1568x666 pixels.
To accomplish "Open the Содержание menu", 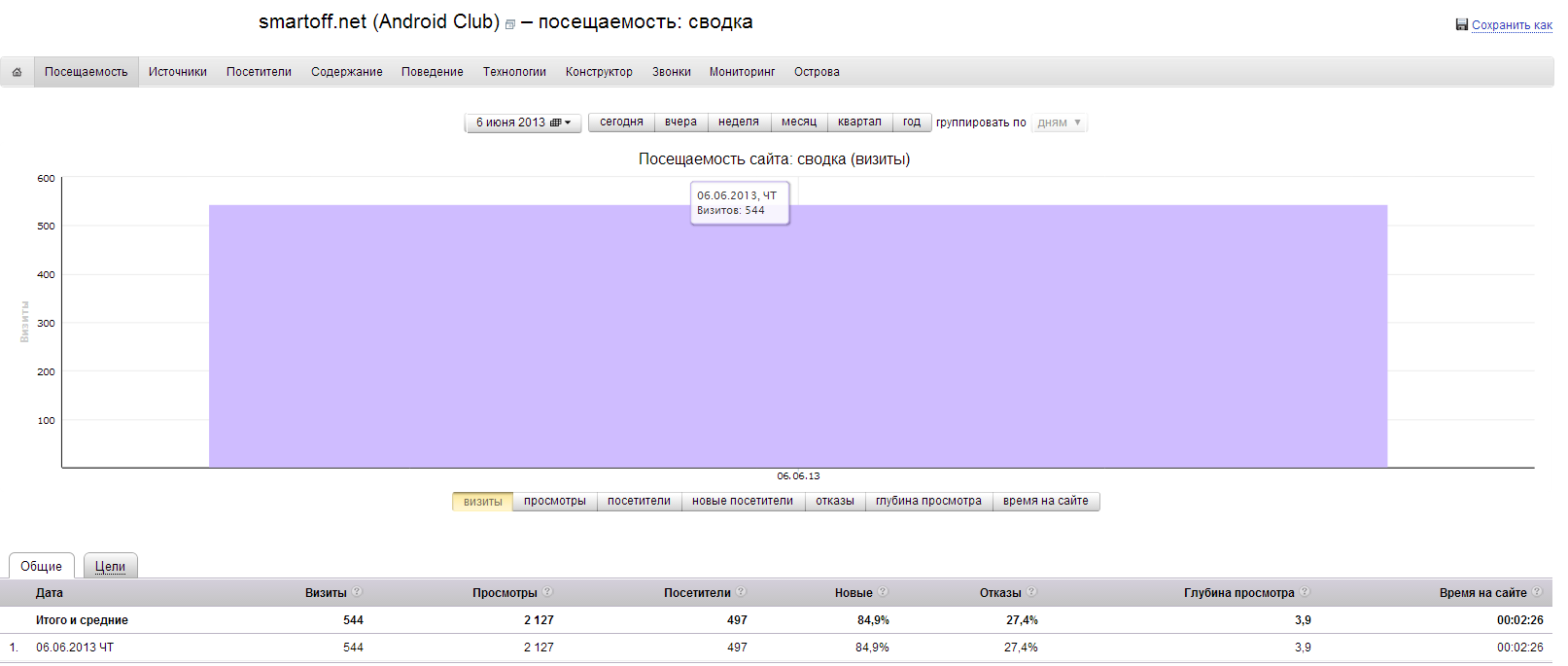I will point(347,72).
